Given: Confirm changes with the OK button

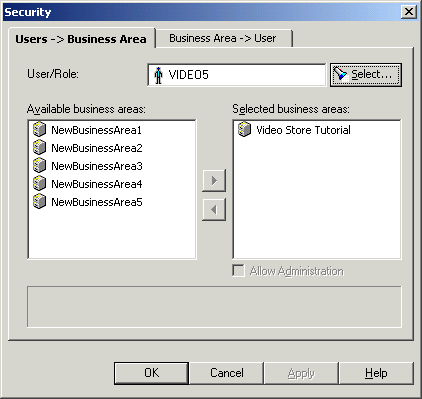Looking at the screenshot, I should click(151, 373).
